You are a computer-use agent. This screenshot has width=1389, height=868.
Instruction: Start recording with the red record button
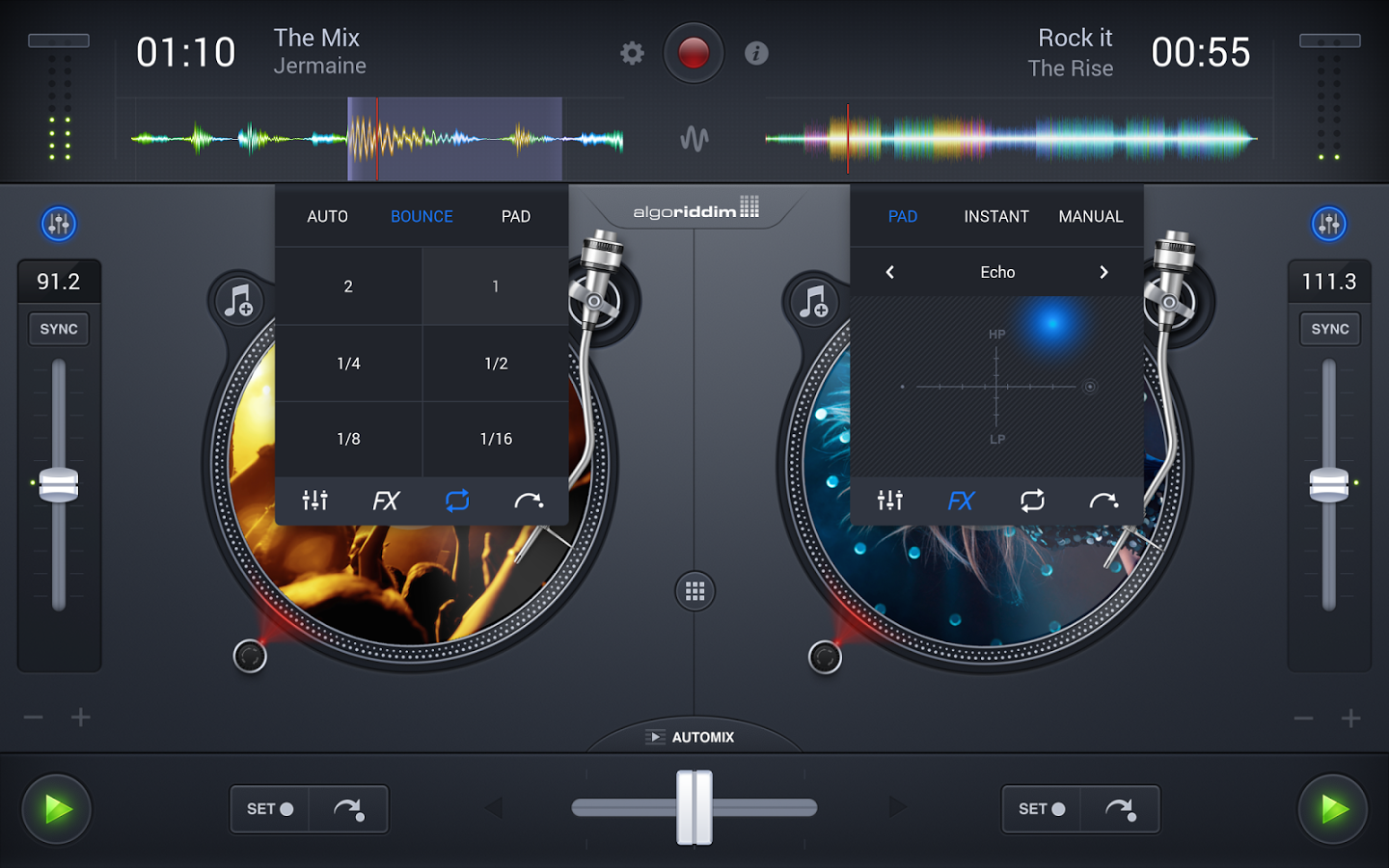(x=693, y=53)
